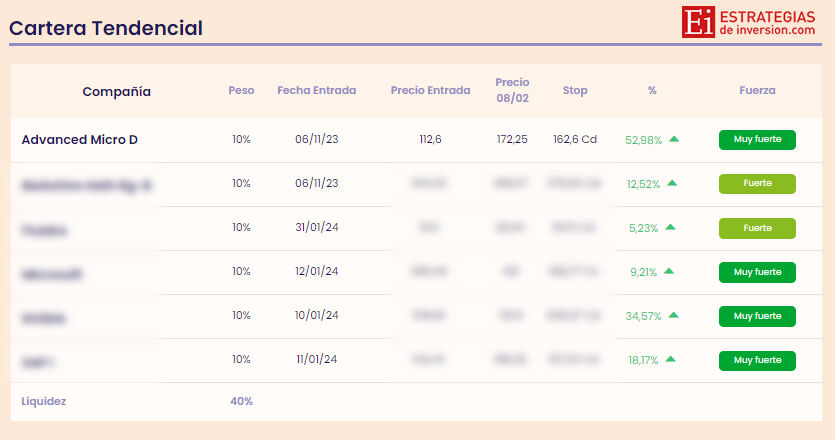Click the green triangle beside 18,17%
Screen dimensions: 835x440
pos(670,359)
